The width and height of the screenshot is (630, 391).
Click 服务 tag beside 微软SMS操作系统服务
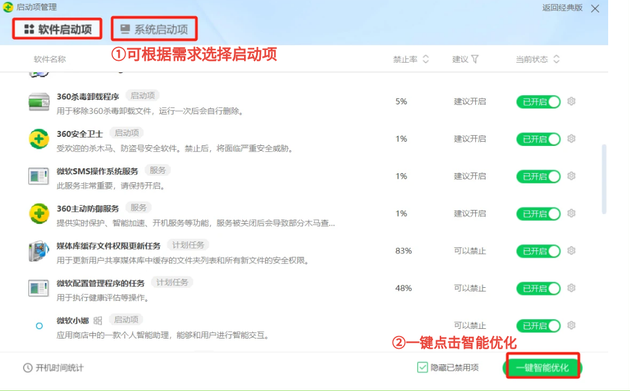point(158,170)
